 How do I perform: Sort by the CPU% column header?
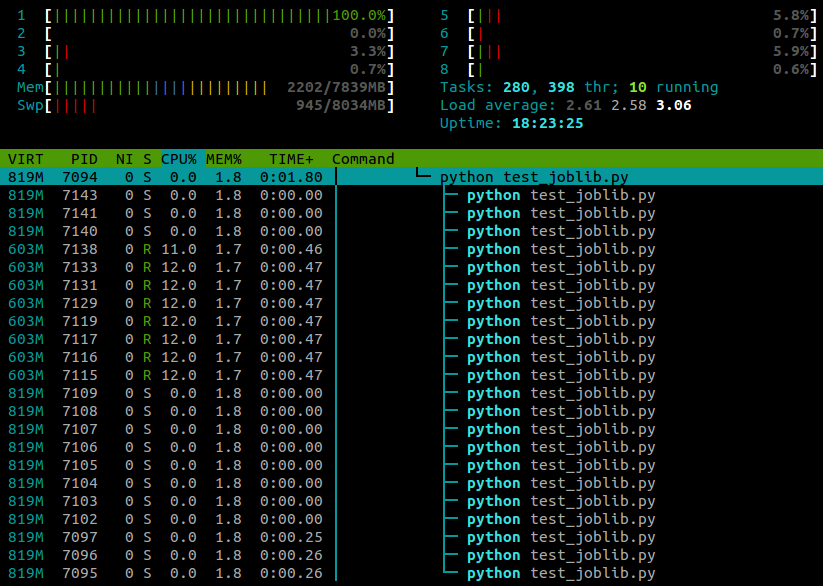[x=178, y=159]
